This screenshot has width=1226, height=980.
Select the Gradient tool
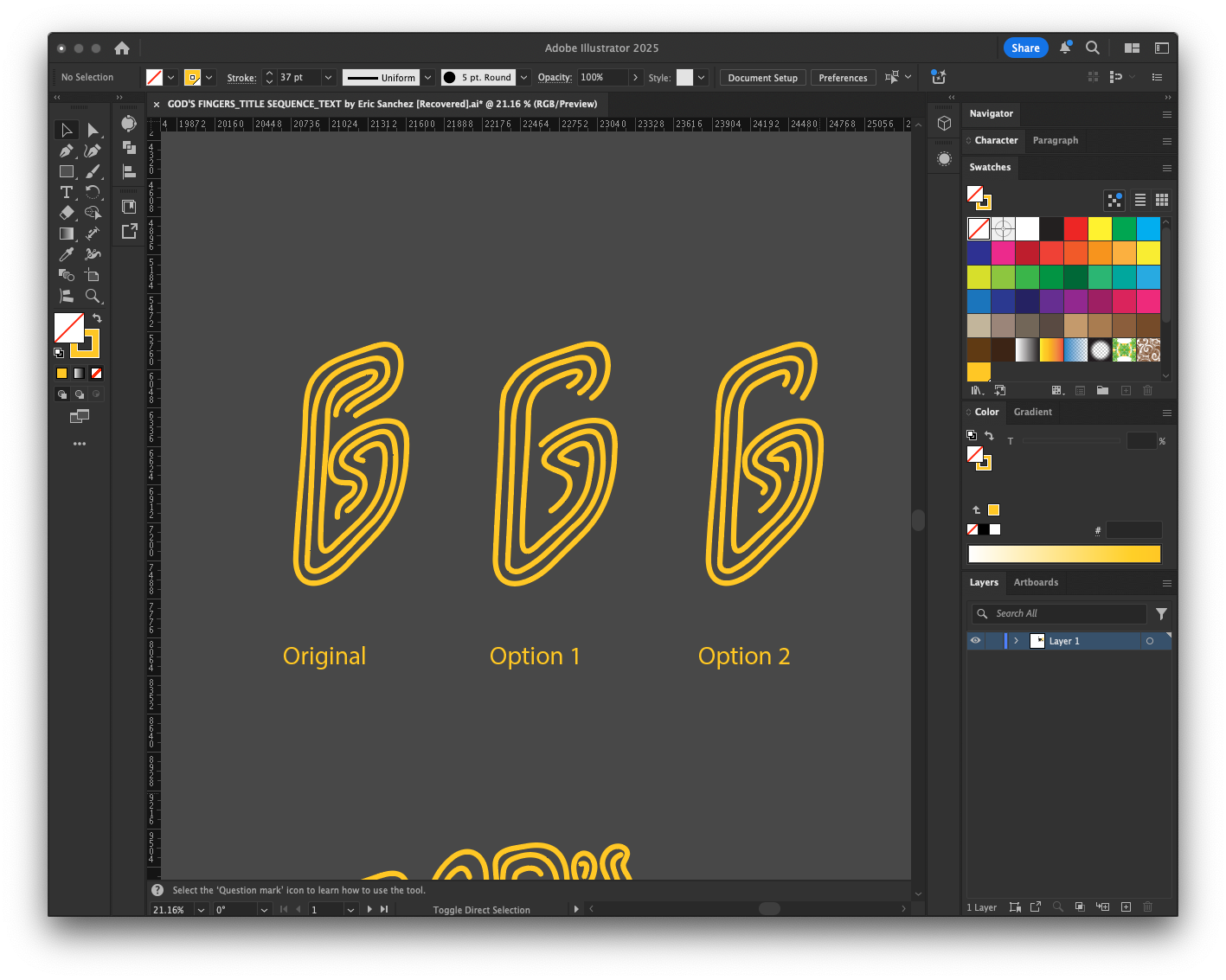(67, 234)
